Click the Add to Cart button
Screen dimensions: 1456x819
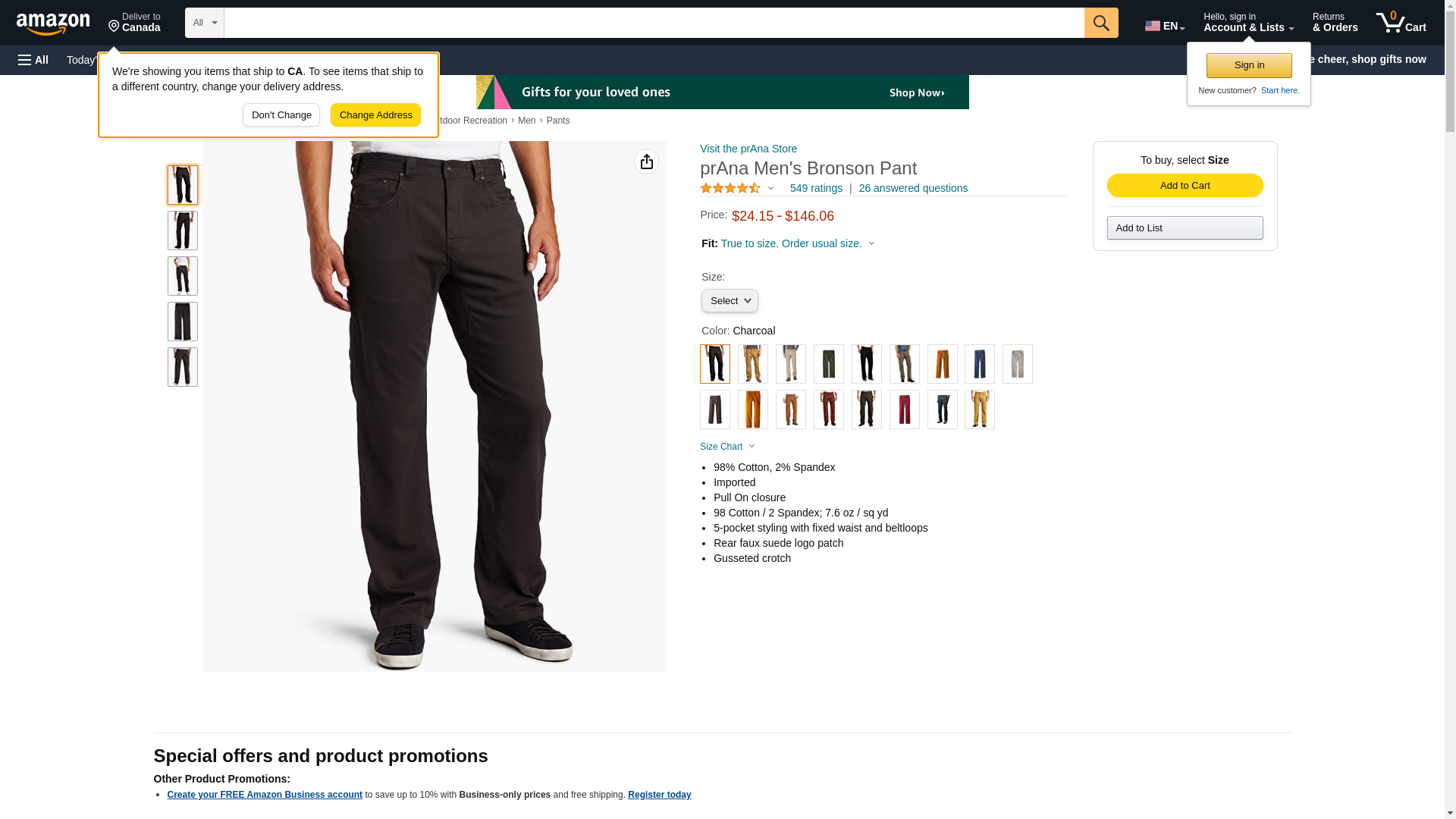[x=1185, y=186]
